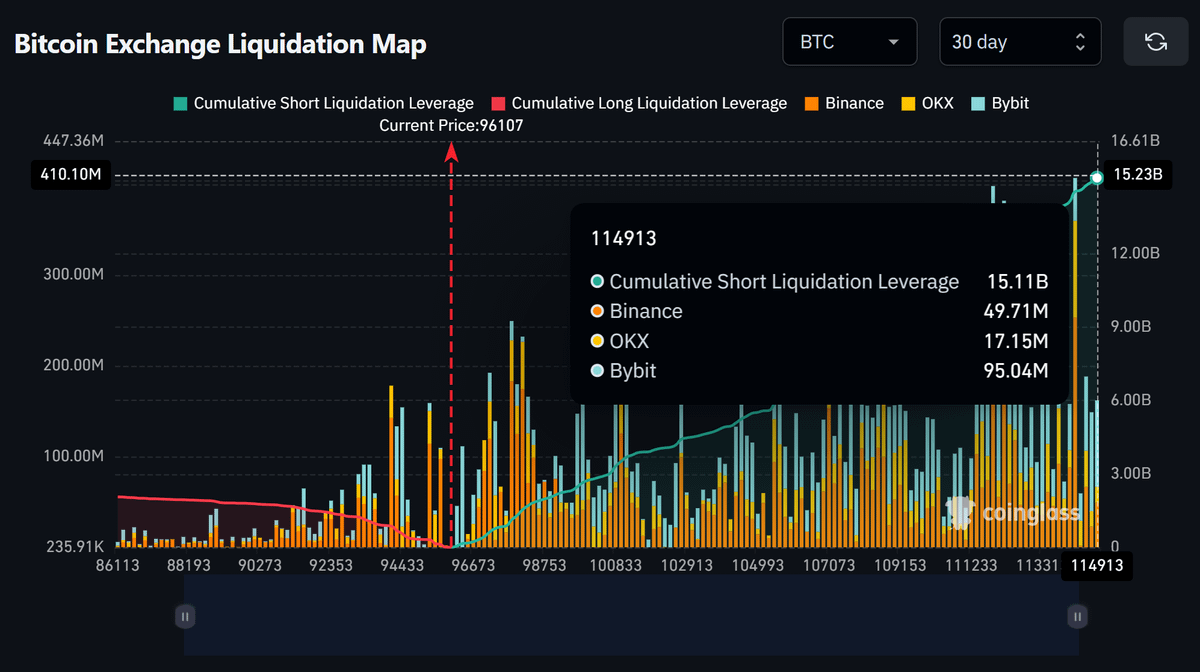The image size is (1200, 672).
Task: Click the green dot beside Cumulative Short in tooltip
Action: pos(597,282)
